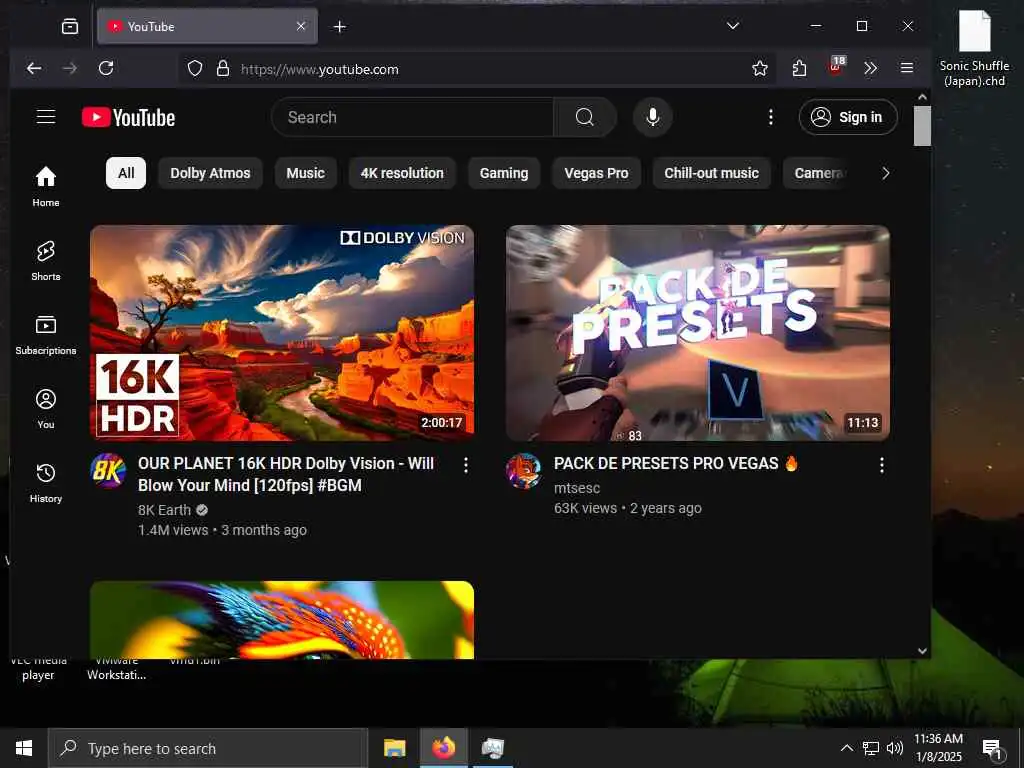Open Firefox View tabs icon

[x=70, y=26]
